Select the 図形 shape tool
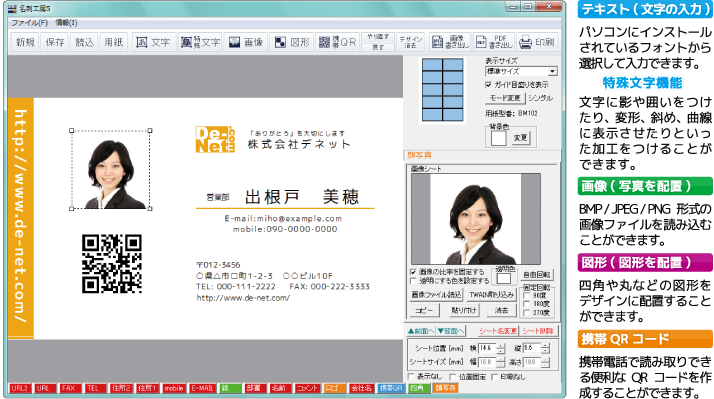This screenshot has width=714, height=399. [292, 42]
